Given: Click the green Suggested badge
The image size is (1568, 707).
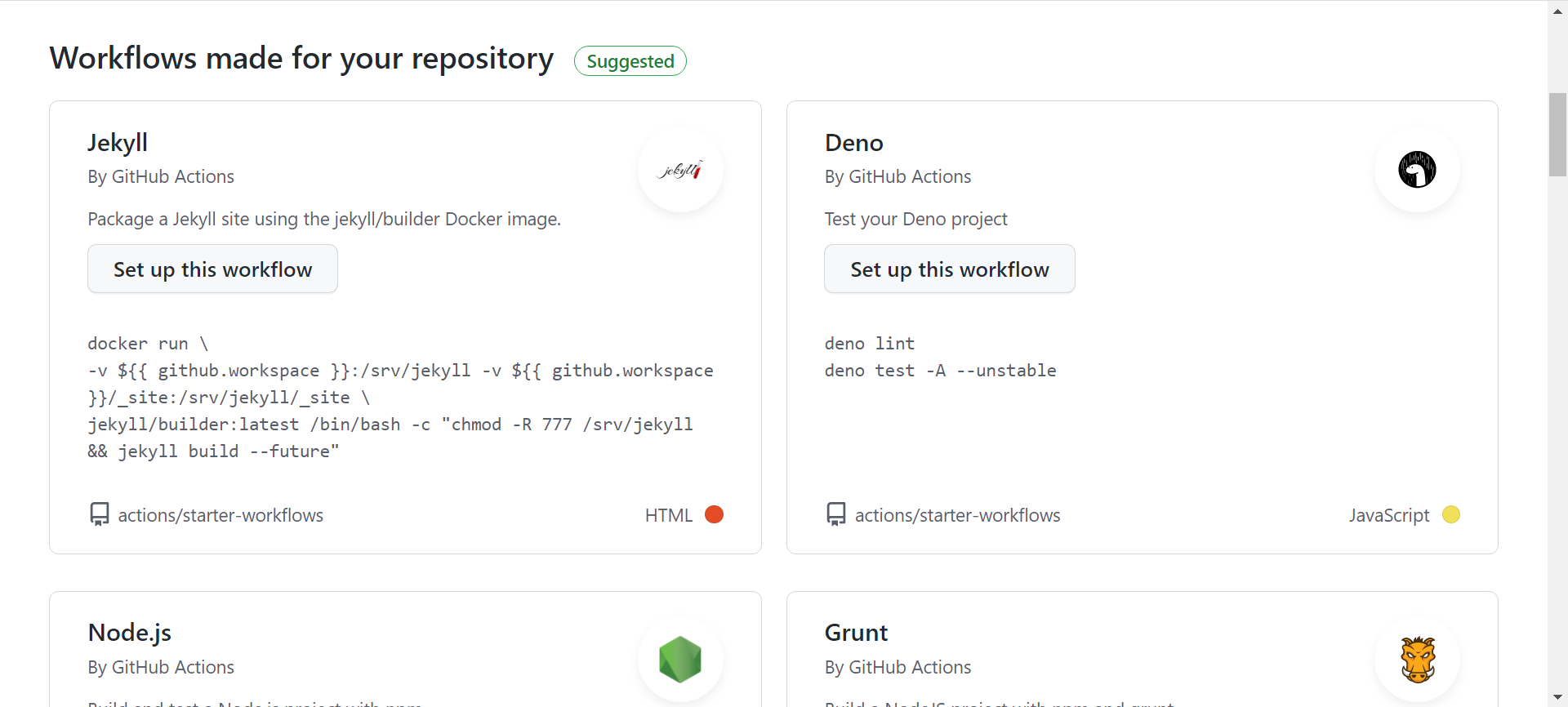Looking at the screenshot, I should point(630,61).
